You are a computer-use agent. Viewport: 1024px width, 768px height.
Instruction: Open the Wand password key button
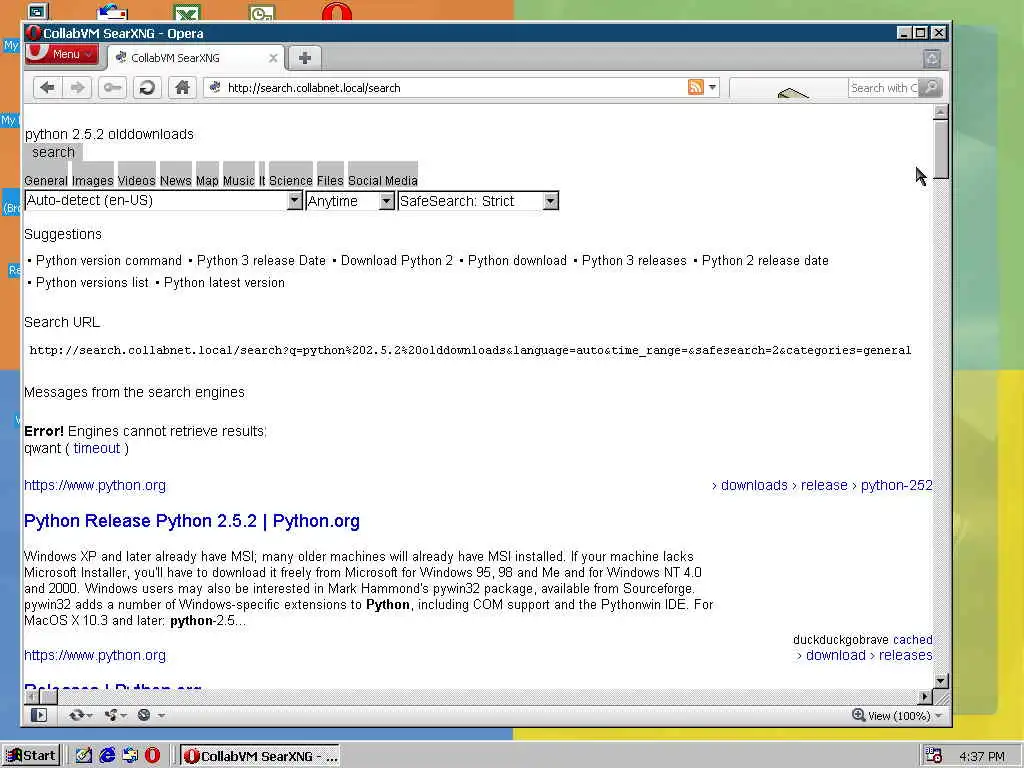(112, 88)
